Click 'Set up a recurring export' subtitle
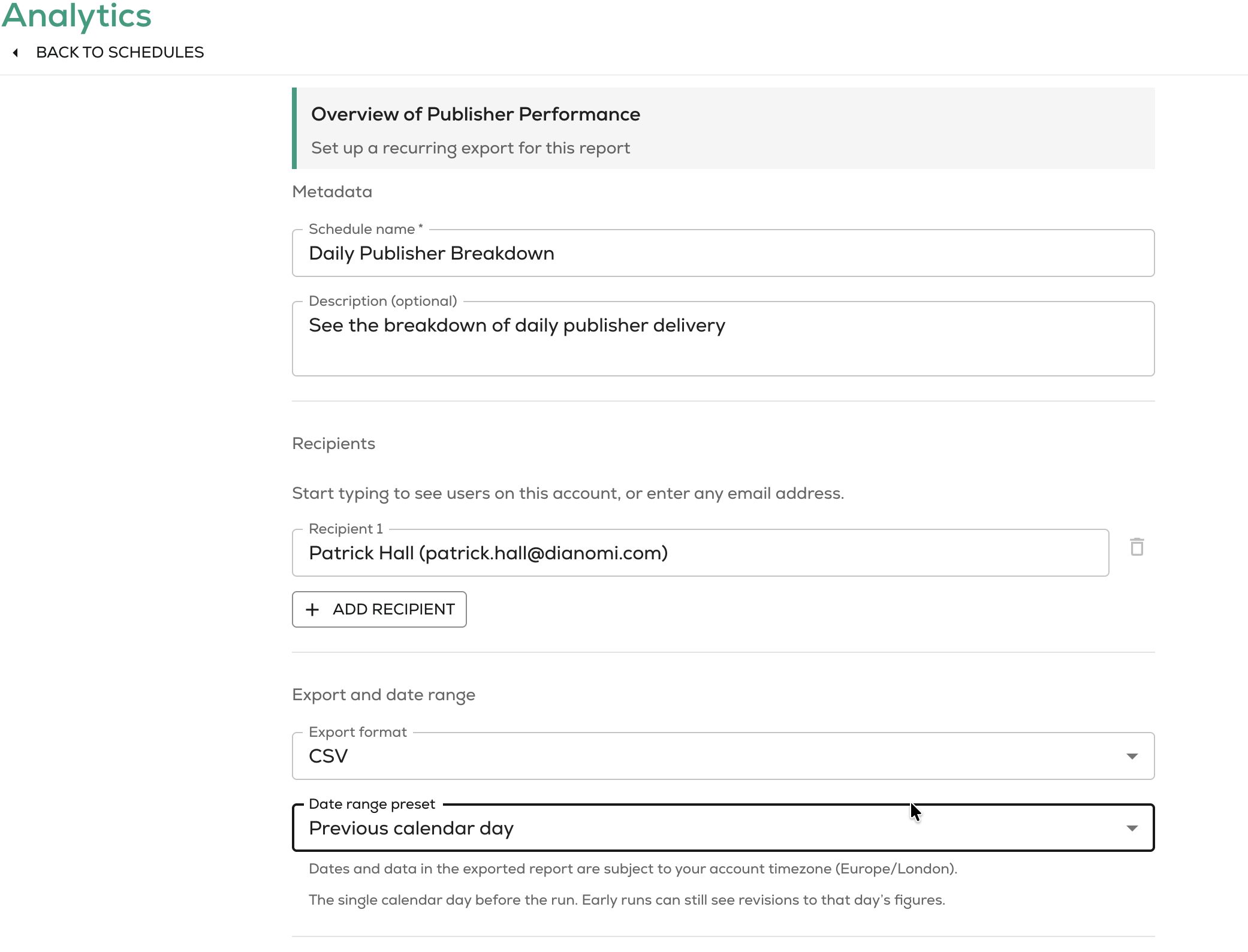The height and width of the screenshot is (952, 1248). pyautogui.click(x=471, y=148)
